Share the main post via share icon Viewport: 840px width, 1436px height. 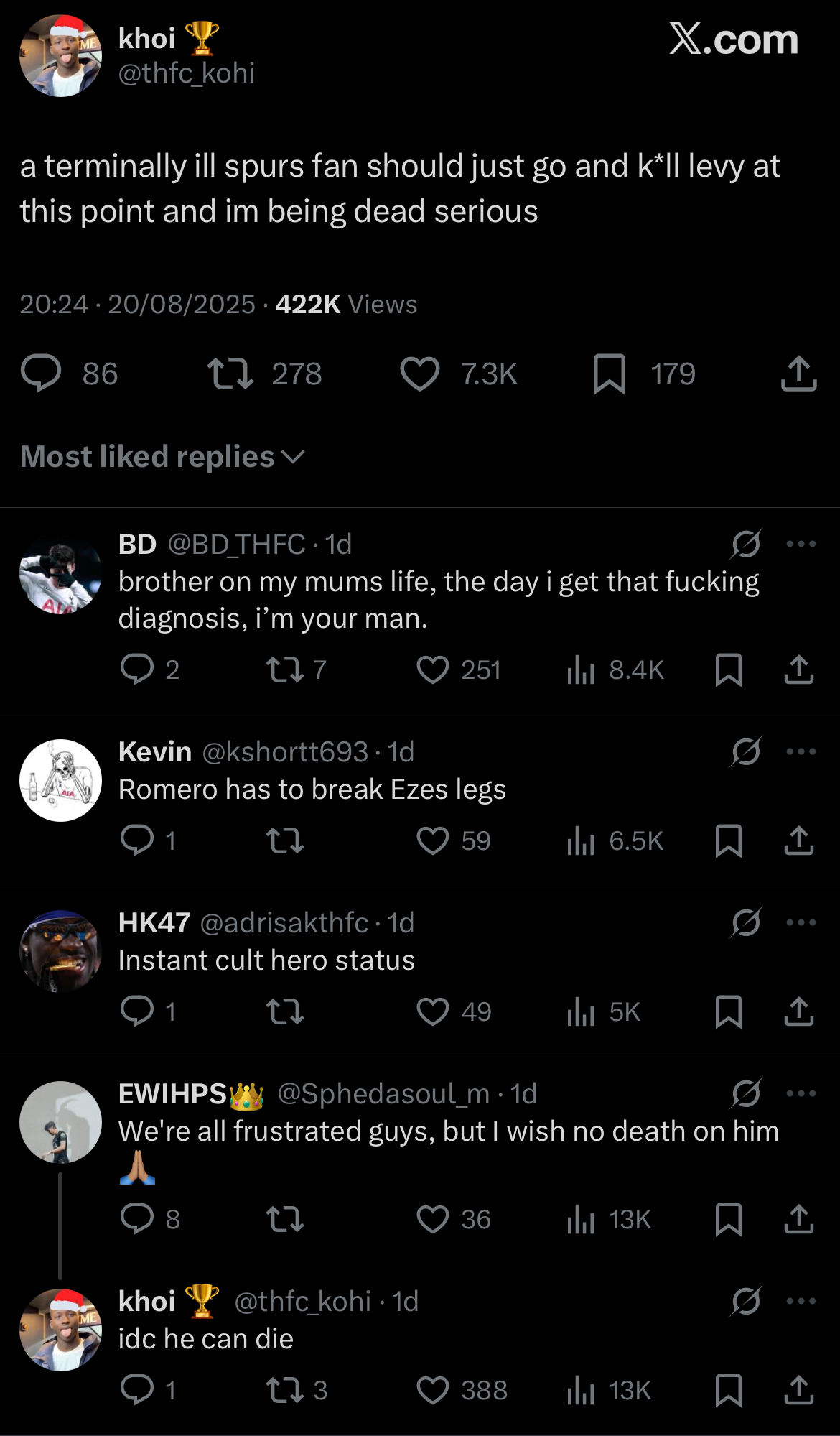click(x=798, y=374)
